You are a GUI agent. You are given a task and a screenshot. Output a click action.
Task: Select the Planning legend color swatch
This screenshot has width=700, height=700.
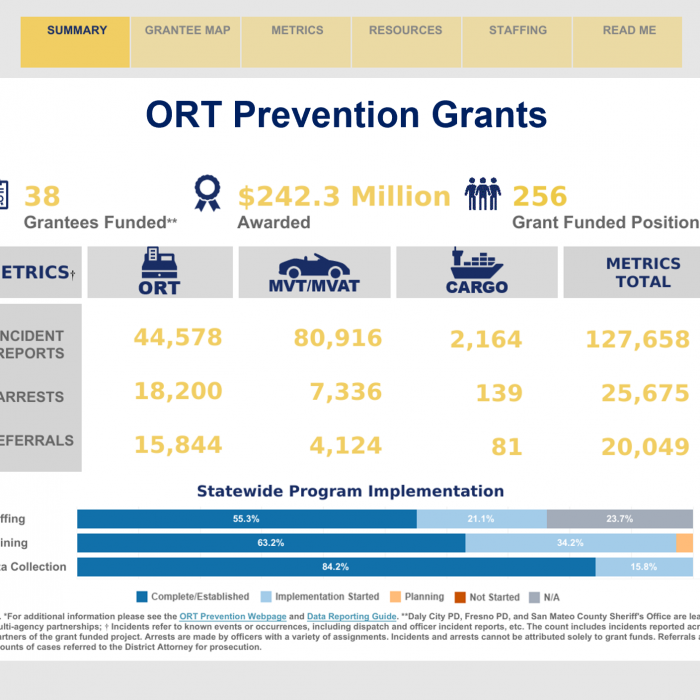[396, 597]
